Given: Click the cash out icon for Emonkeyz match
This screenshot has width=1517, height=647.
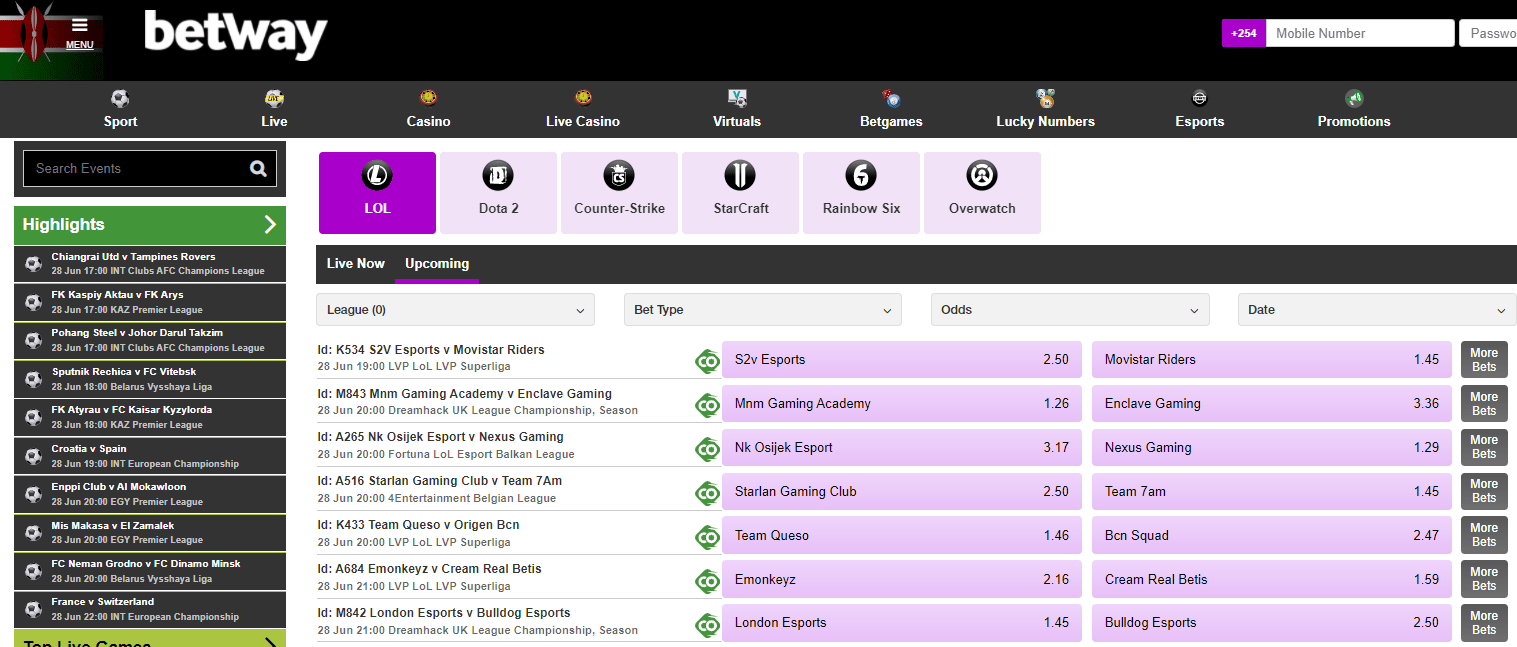Looking at the screenshot, I should pos(708,581).
